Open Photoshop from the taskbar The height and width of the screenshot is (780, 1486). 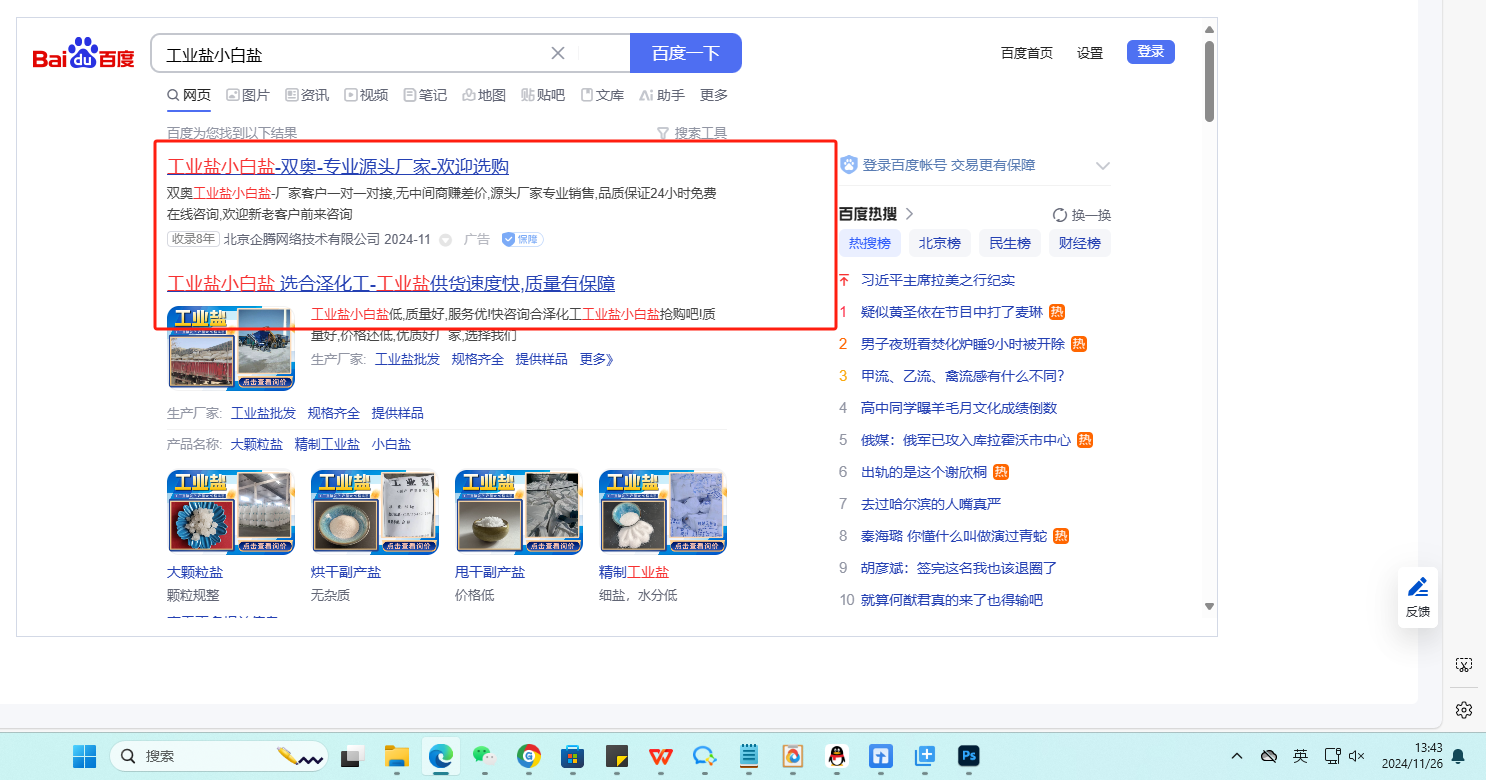click(x=968, y=756)
